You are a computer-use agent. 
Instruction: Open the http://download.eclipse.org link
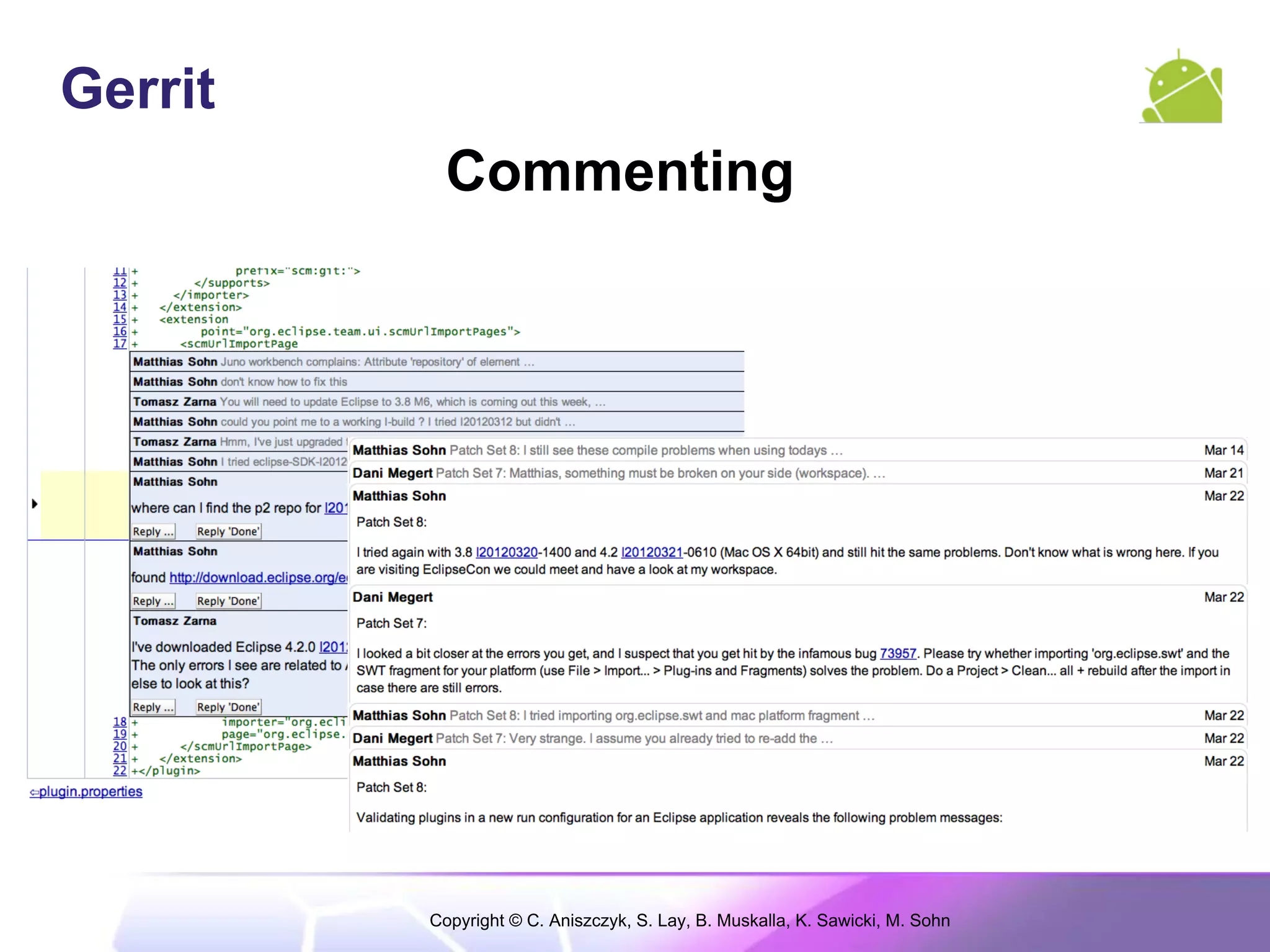click(258, 578)
